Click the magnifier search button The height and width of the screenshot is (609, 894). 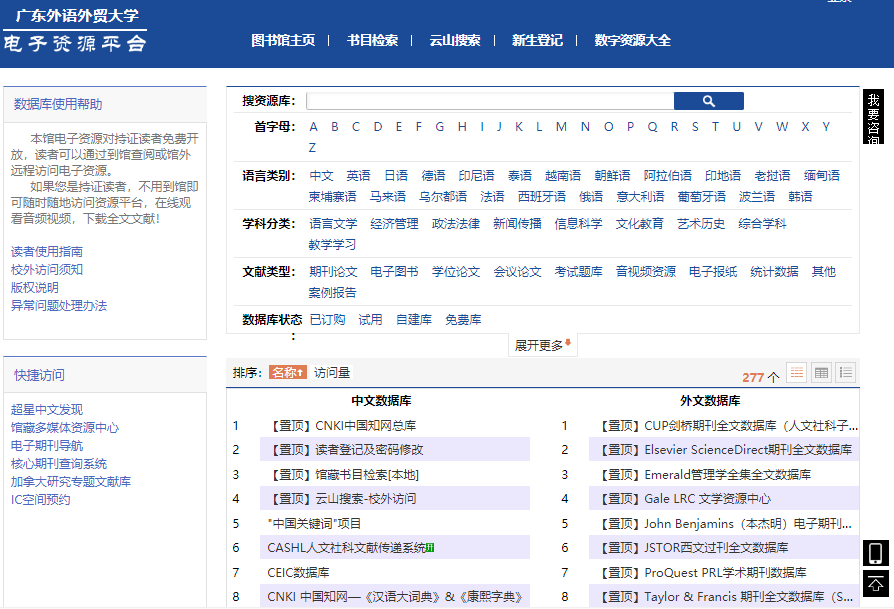[x=708, y=101]
